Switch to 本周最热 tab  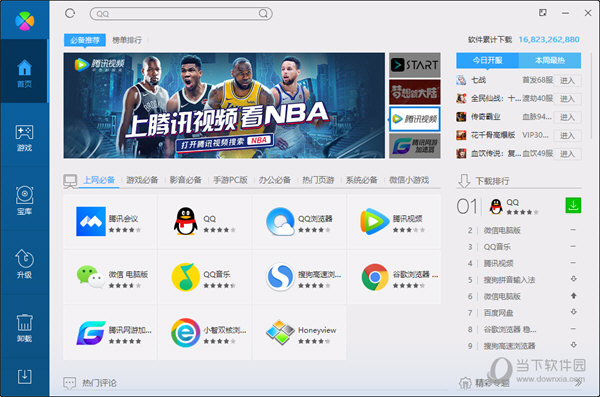(x=549, y=60)
